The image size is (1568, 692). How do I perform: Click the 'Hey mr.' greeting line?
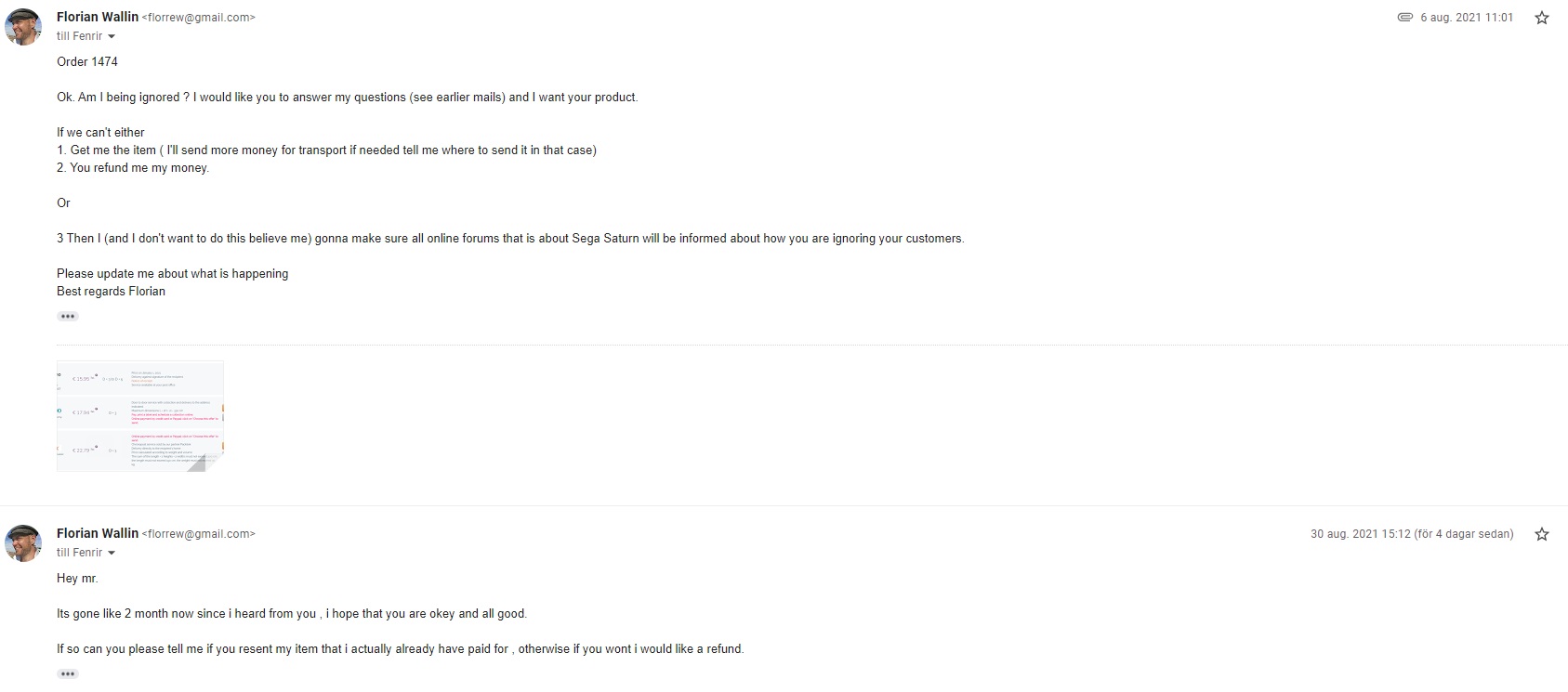(77, 578)
